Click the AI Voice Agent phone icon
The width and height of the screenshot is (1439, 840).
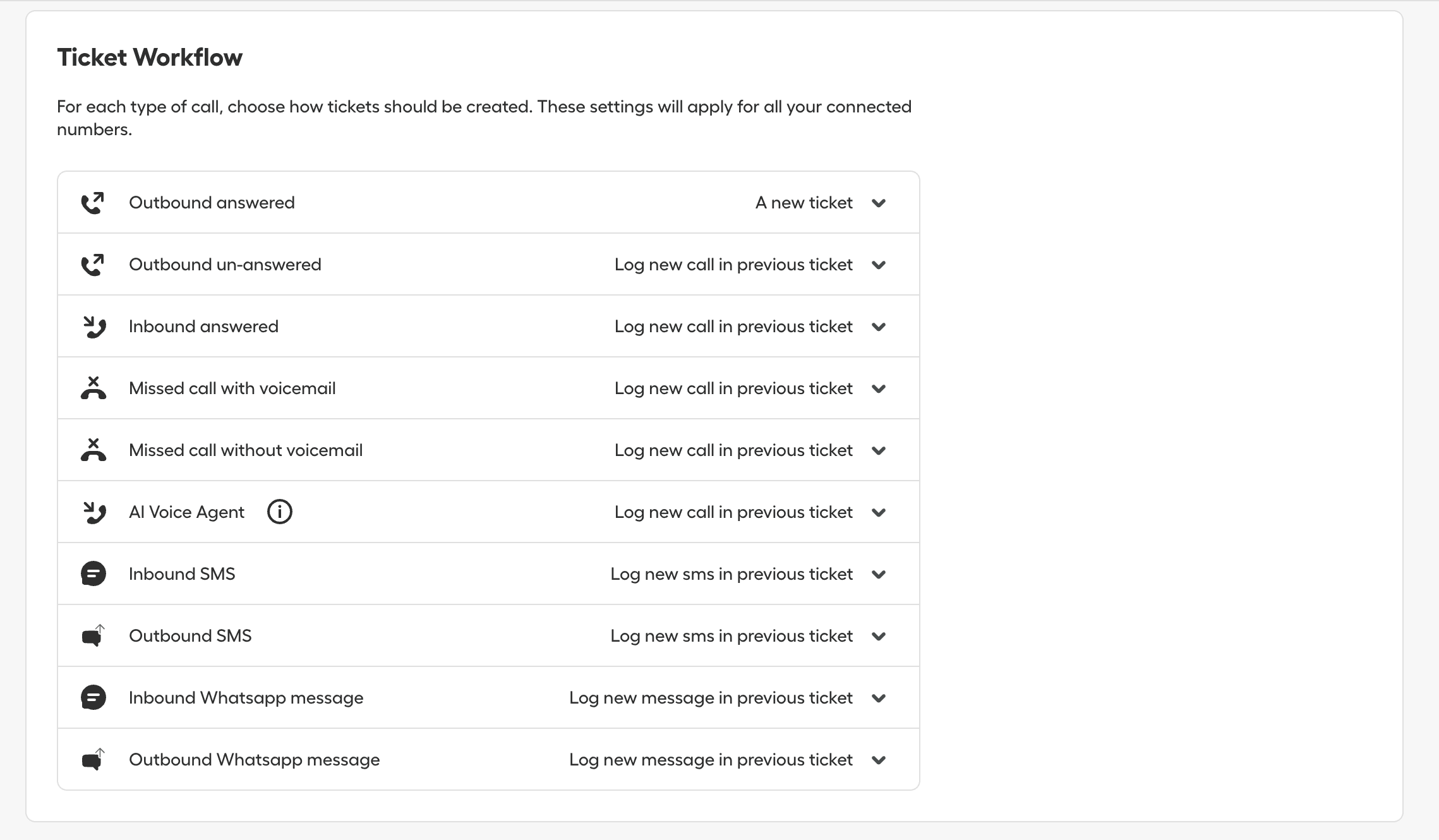92,512
